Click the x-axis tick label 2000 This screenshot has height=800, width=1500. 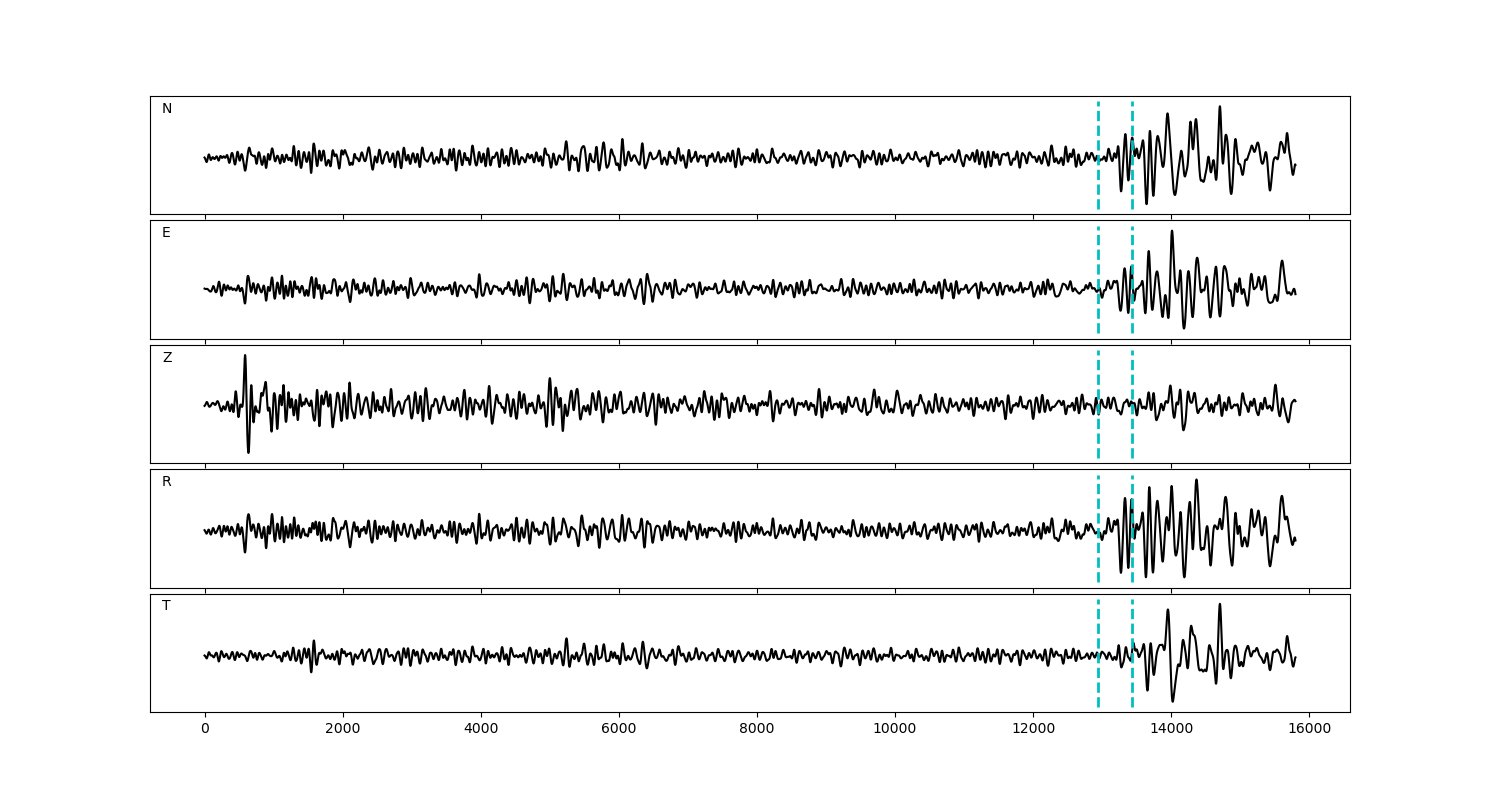[x=343, y=729]
